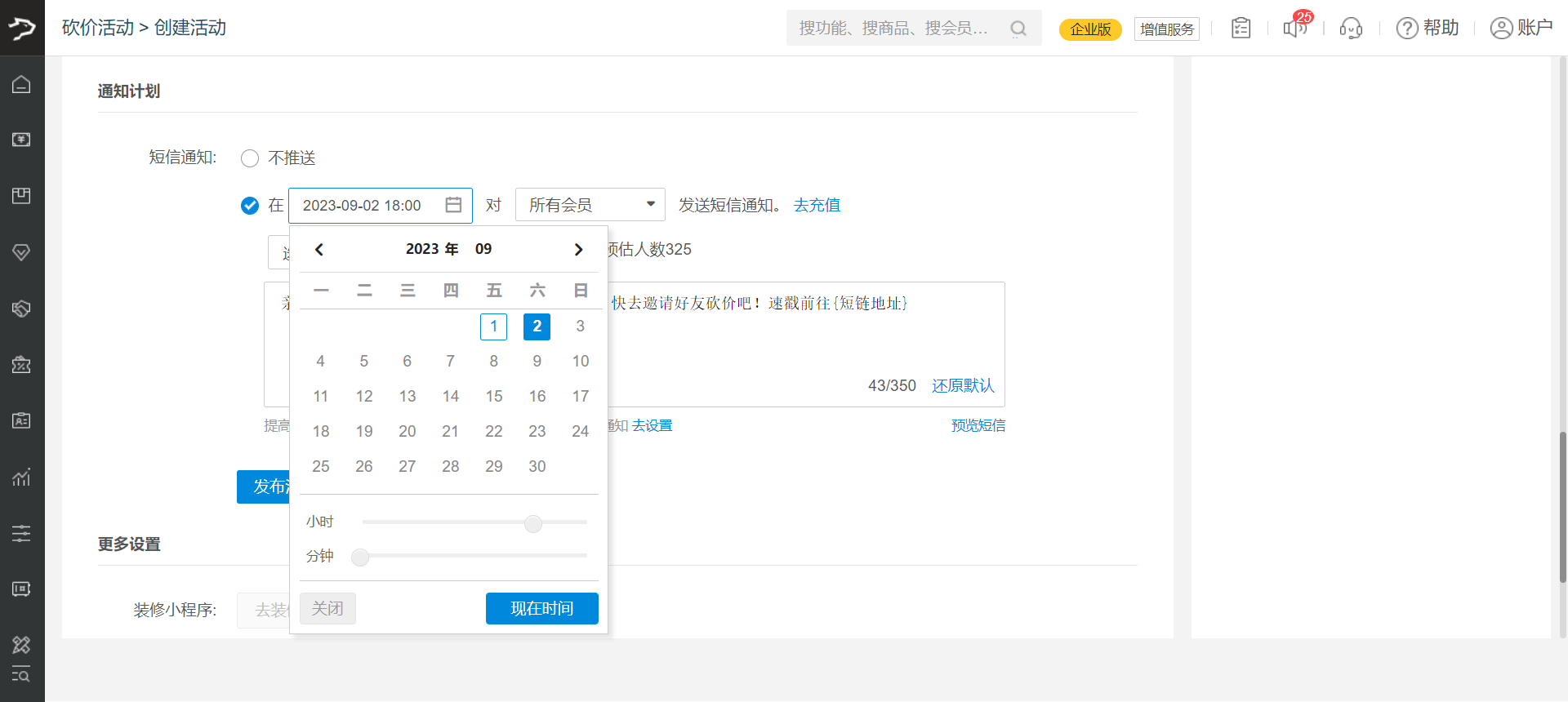This screenshot has width=1568, height=702.
Task: Open the 所有会员 dropdown
Action: [590, 205]
